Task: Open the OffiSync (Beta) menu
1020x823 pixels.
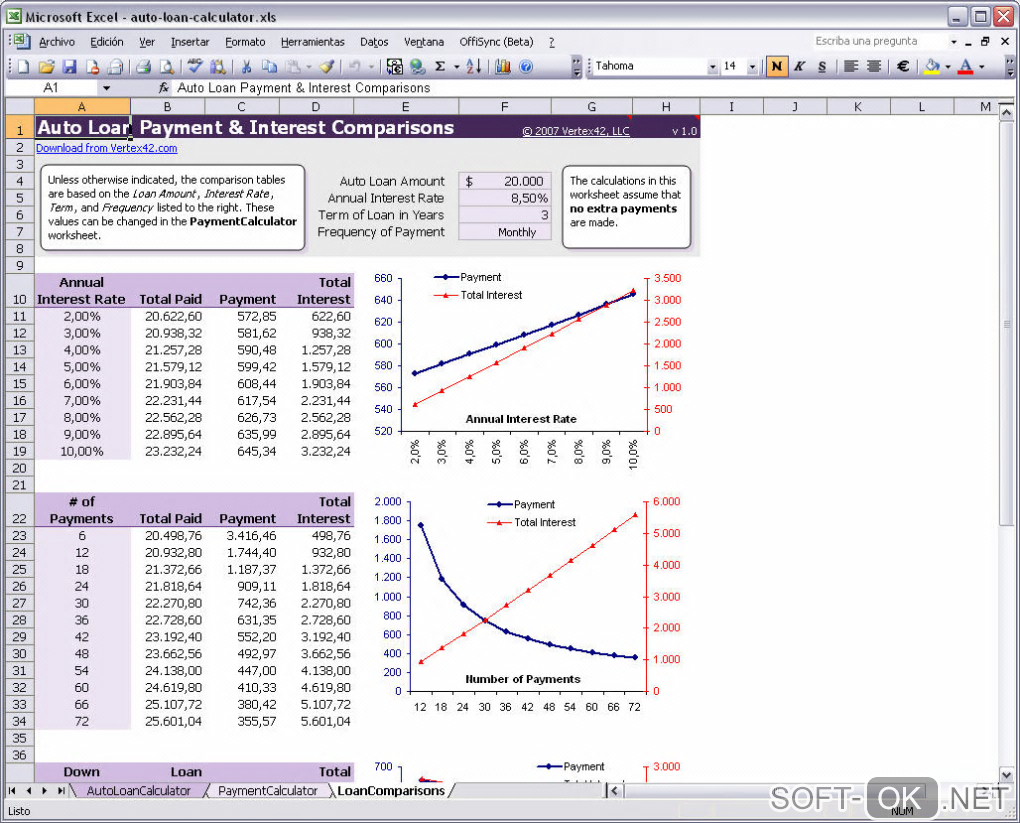Action: click(x=496, y=42)
